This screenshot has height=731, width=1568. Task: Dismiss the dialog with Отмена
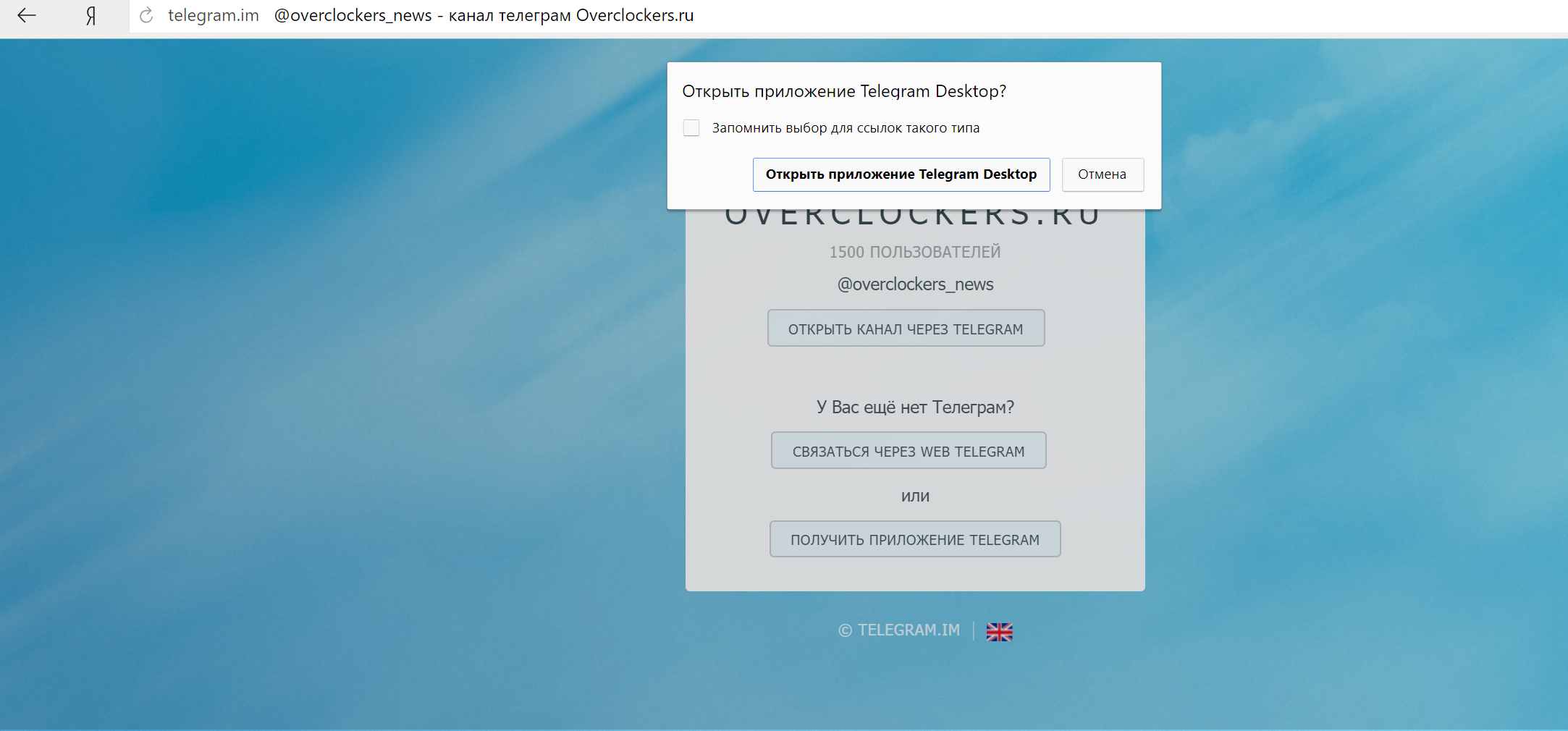[1103, 174]
